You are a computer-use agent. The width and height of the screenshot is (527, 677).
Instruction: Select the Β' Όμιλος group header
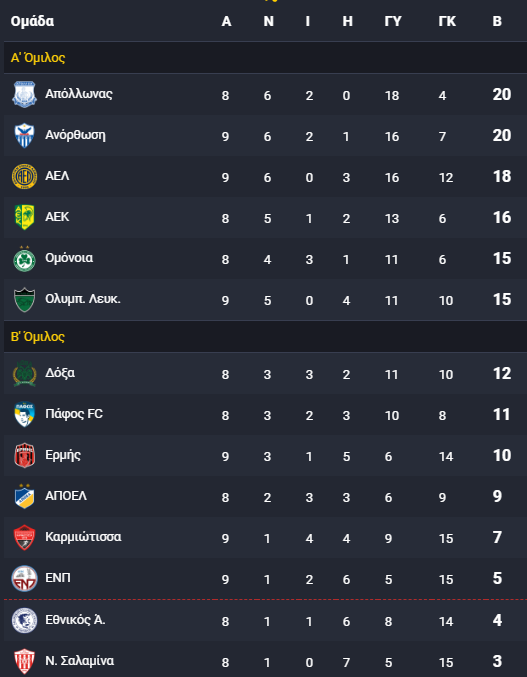click(x=265, y=336)
